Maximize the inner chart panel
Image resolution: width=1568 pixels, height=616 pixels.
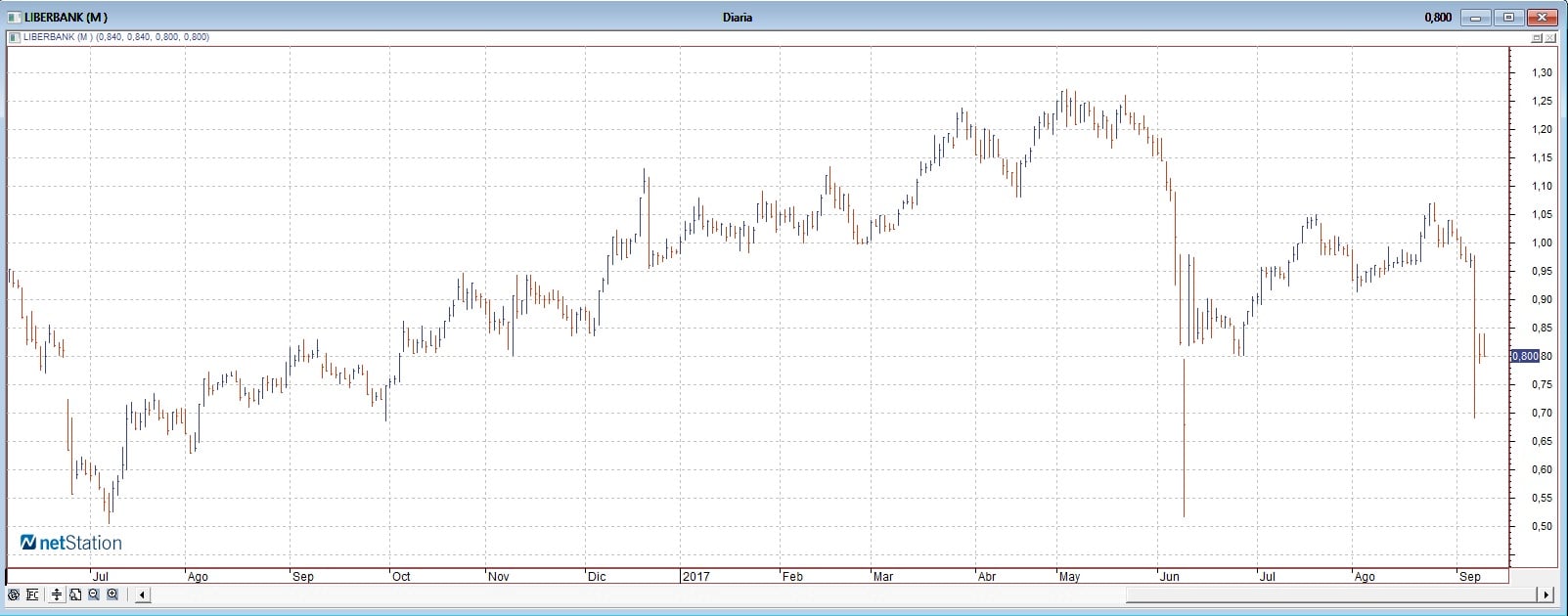1537,38
